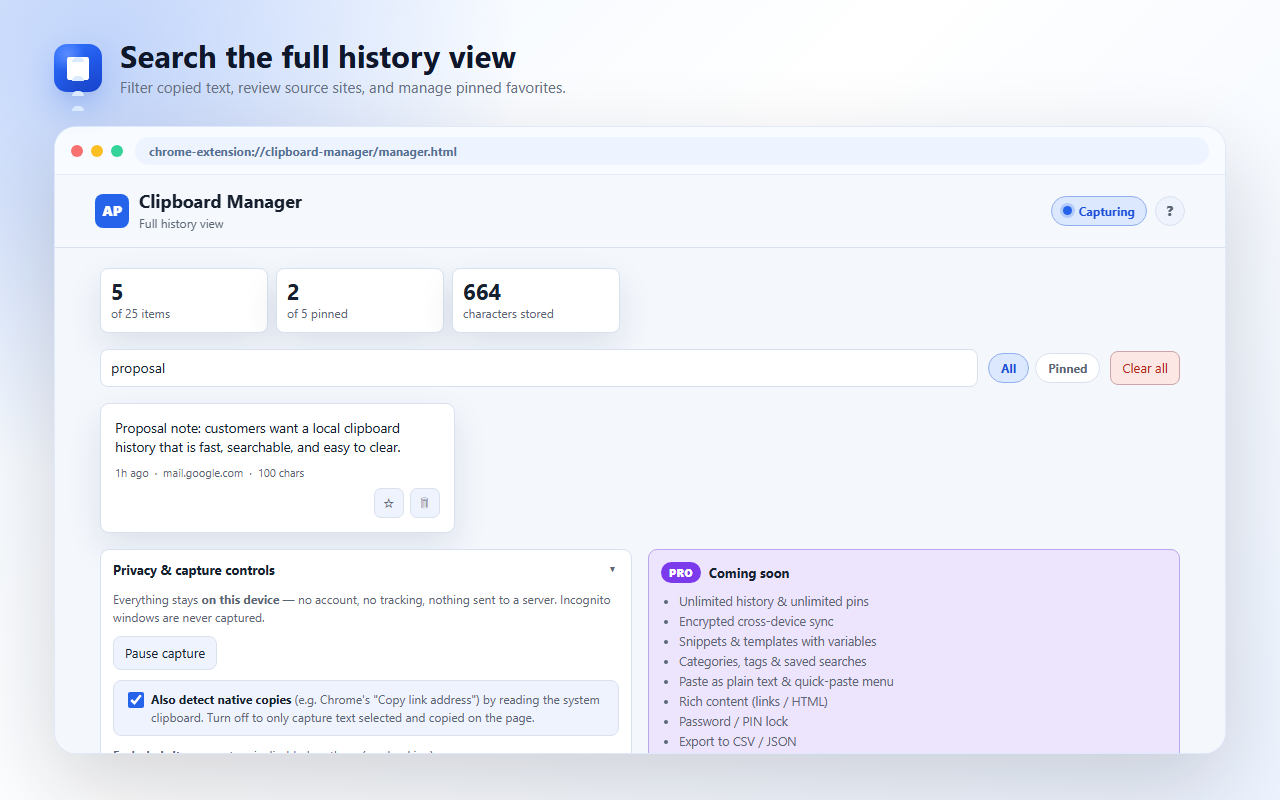Click the 1h ago timestamp
Screen dimensions: 1280x800
[132, 473]
